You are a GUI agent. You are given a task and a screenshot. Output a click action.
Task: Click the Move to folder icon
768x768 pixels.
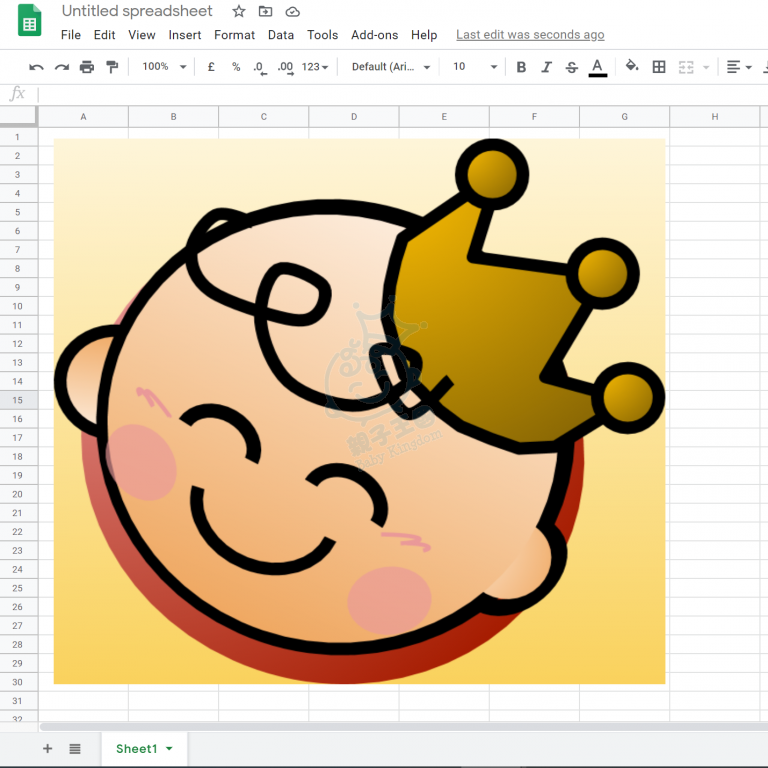point(265,12)
